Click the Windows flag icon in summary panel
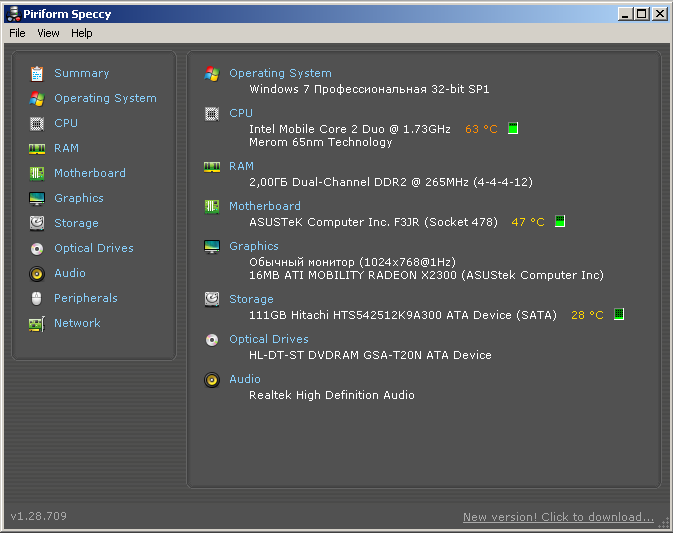This screenshot has width=673, height=533. [212, 73]
